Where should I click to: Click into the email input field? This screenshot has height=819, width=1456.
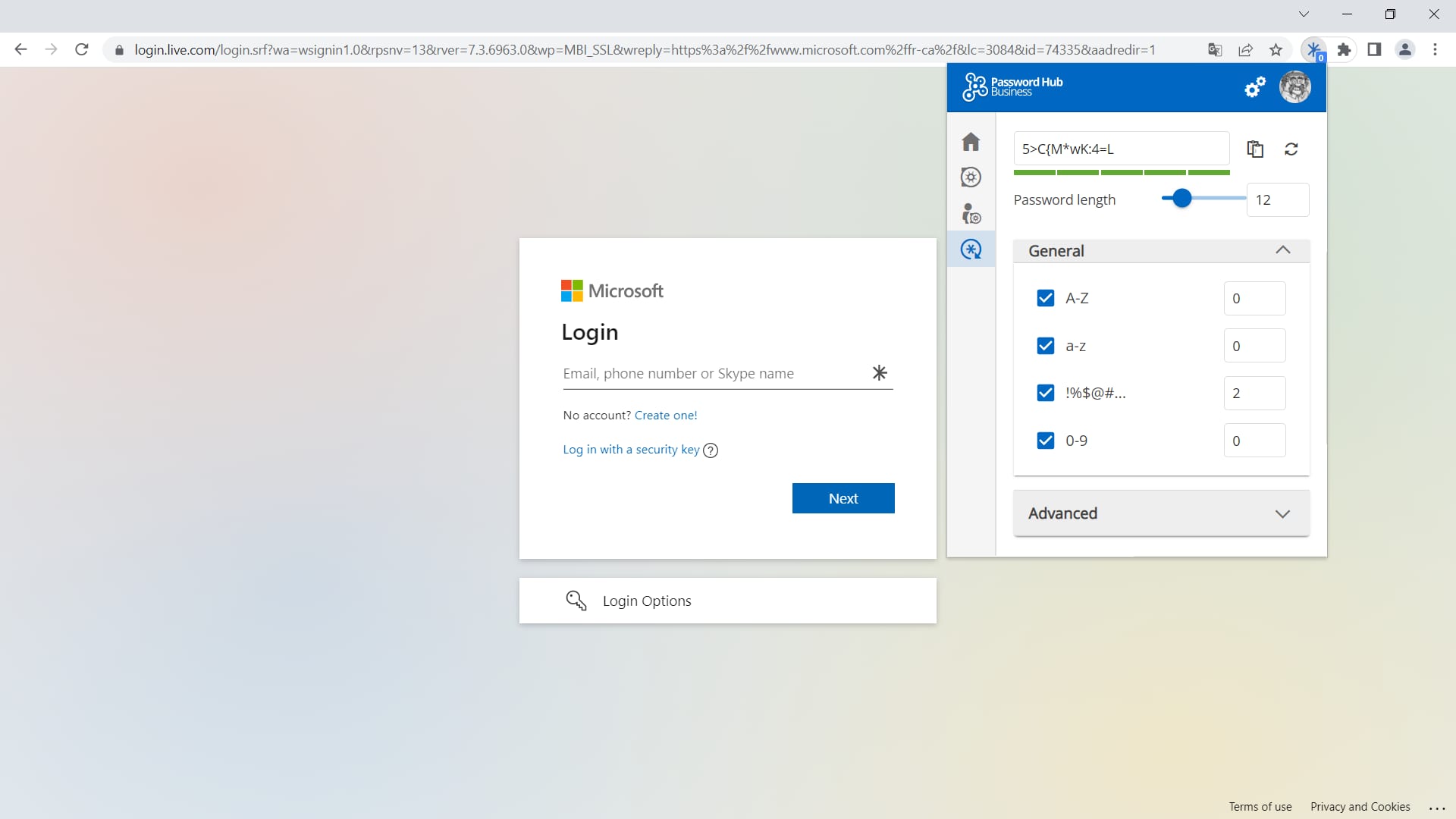(x=714, y=373)
